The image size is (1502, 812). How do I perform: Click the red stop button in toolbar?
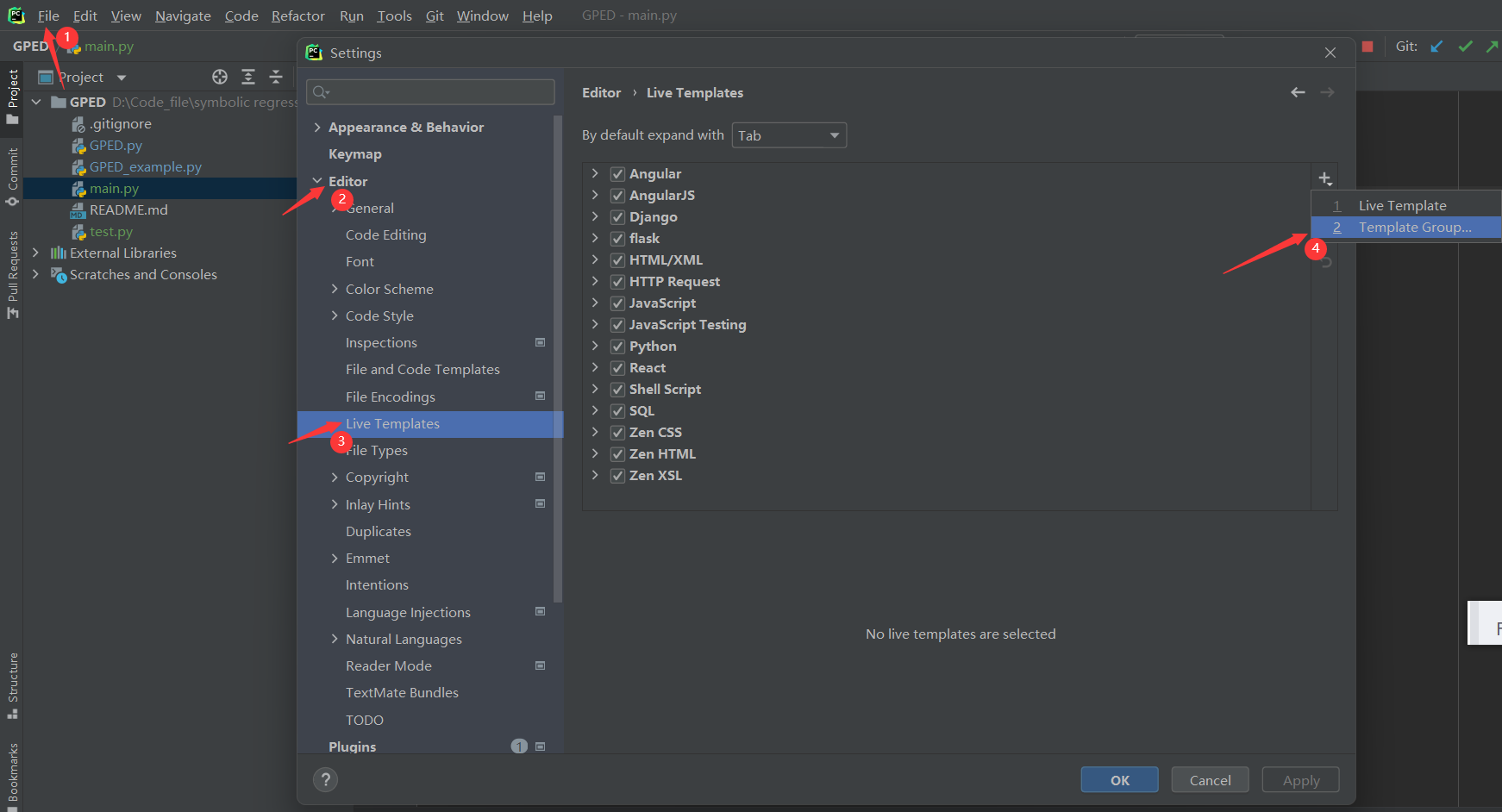(x=1367, y=47)
